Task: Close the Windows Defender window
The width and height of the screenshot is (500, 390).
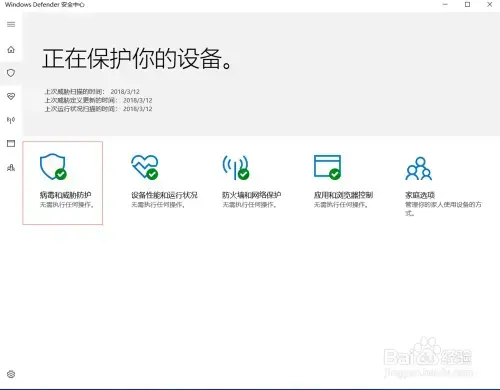Action: click(x=489, y=5)
